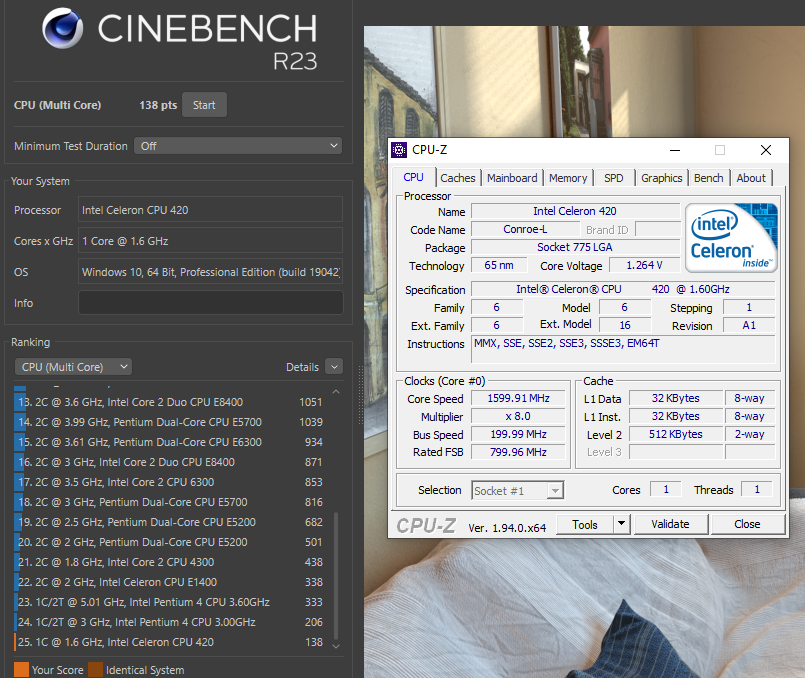Screen dimensions: 805x678
Task: Select ranking row 16 Core 2 Duo E8400 3 GHz
Action: coord(169,462)
